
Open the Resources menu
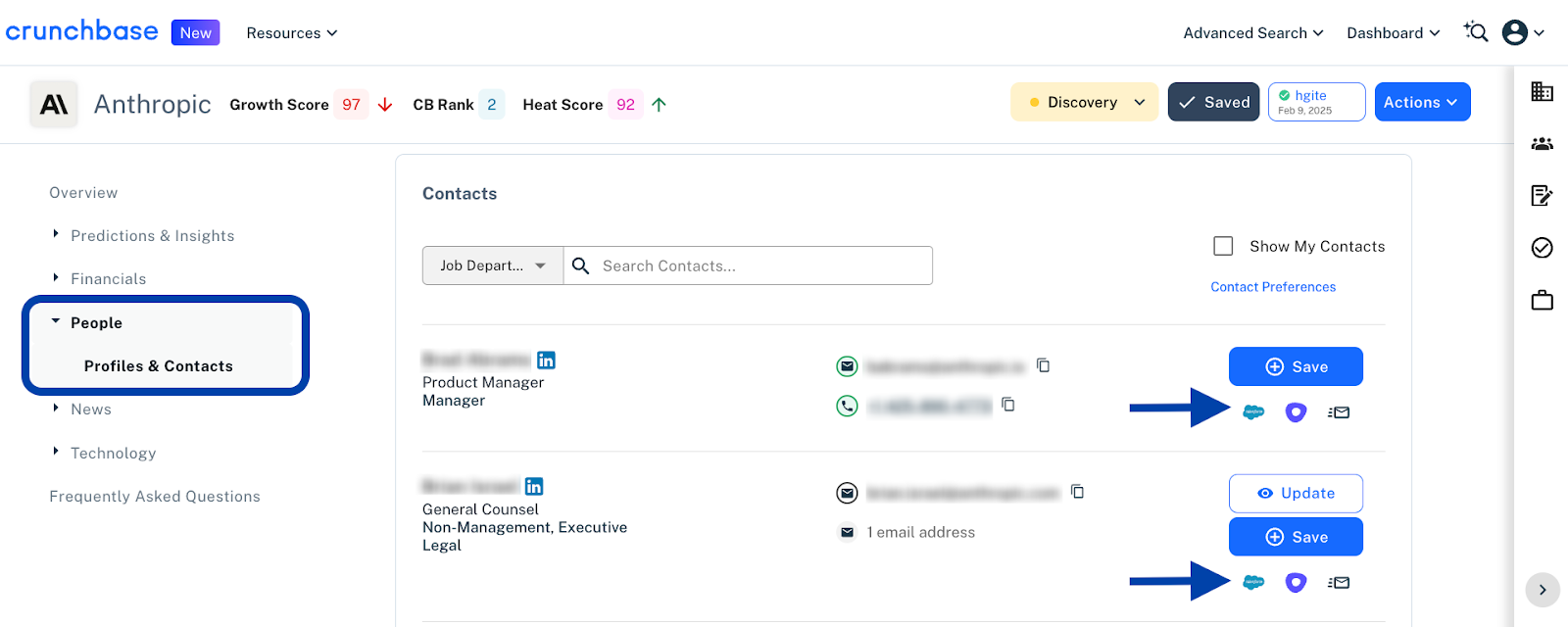click(292, 32)
